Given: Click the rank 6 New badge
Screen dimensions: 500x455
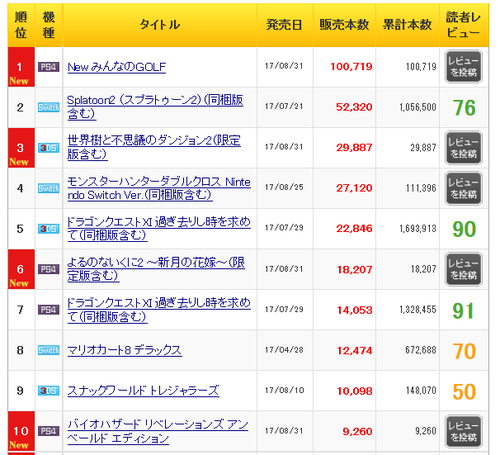Looking at the screenshot, I should tap(19, 283).
